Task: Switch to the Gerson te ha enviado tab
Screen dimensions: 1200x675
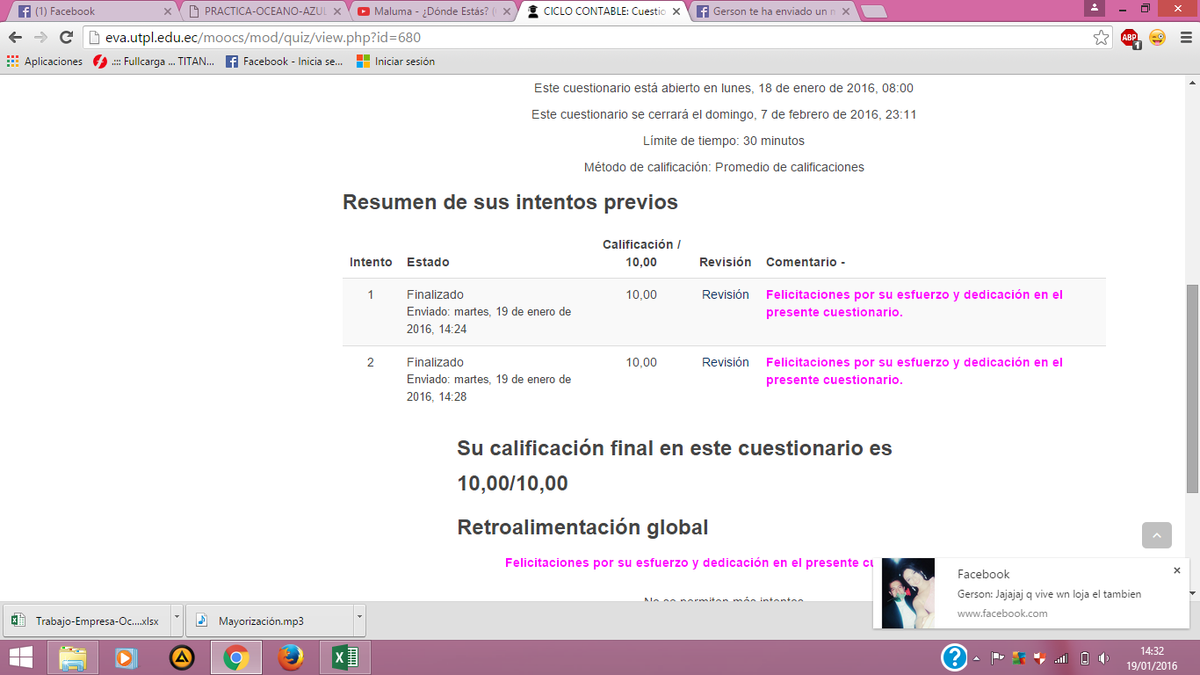Action: click(x=772, y=12)
